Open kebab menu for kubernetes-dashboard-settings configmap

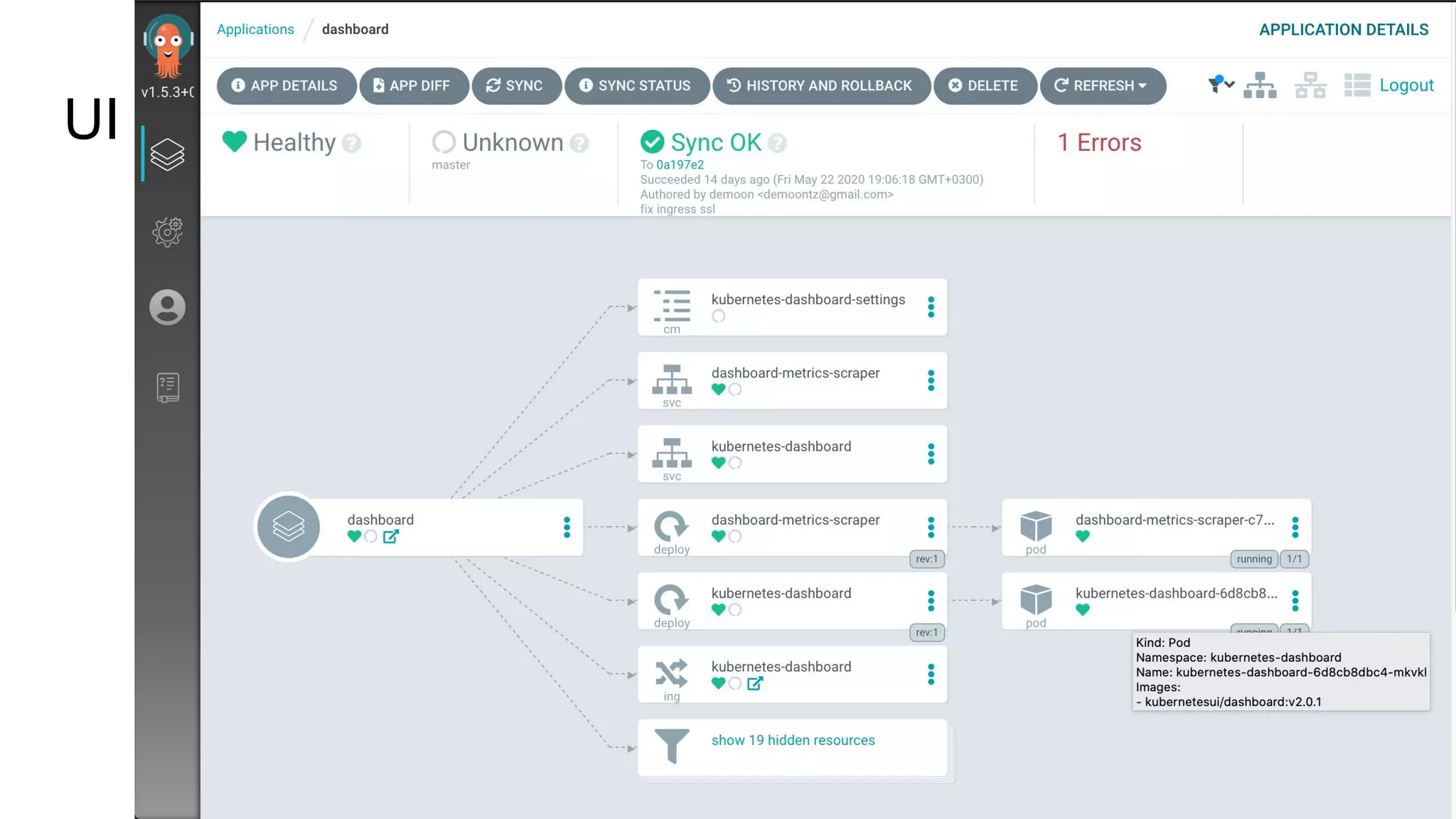(931, 307)
